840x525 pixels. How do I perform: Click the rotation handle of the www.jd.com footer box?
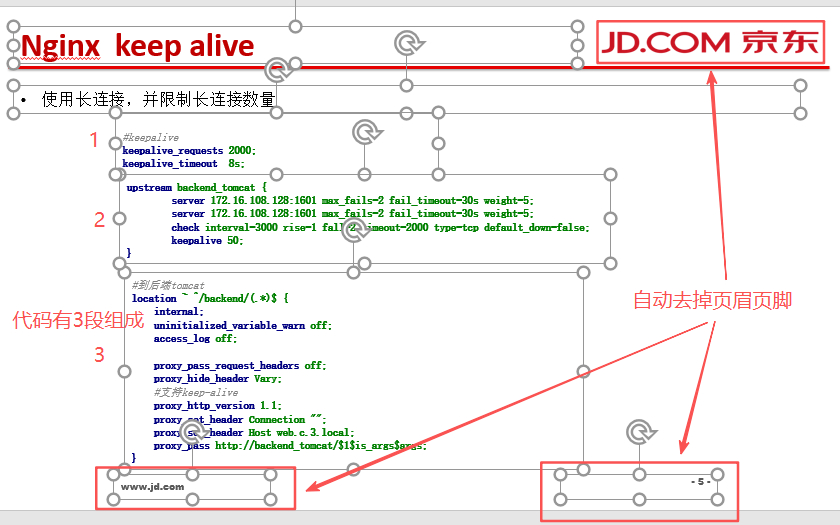pyautogui.click(x=193, y=431)
